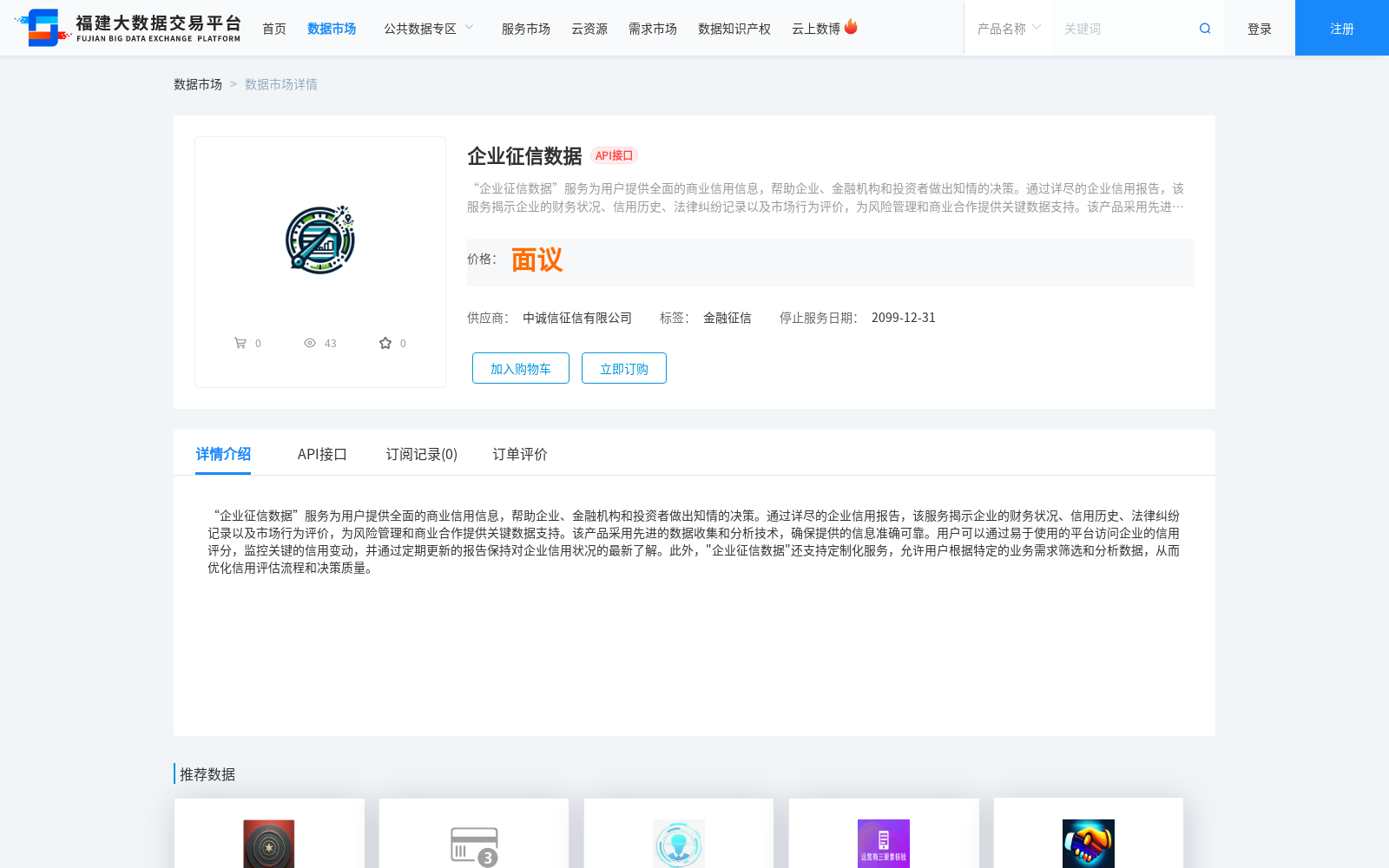Open 服务市场 navigation item
This screenshot has height=868, width=1389.
pos(526,29)
